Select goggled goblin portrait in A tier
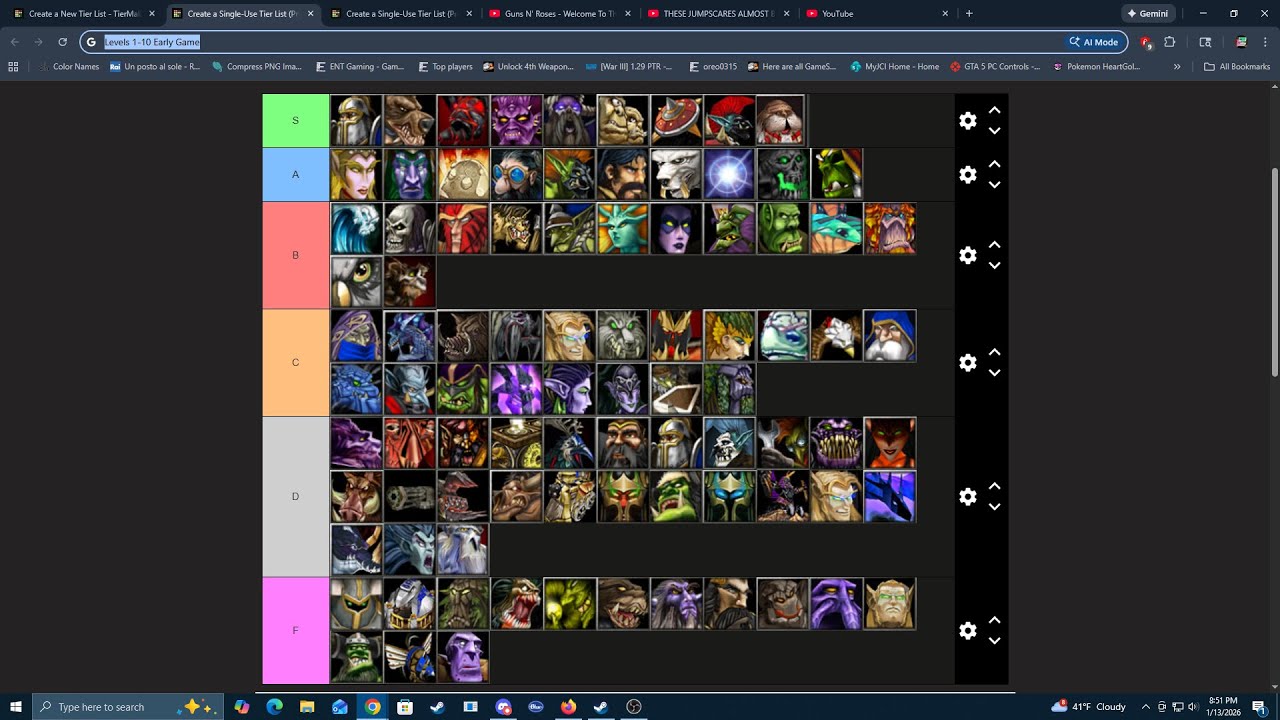Viewport: 1280px width, 720px height. coord(516,174)
